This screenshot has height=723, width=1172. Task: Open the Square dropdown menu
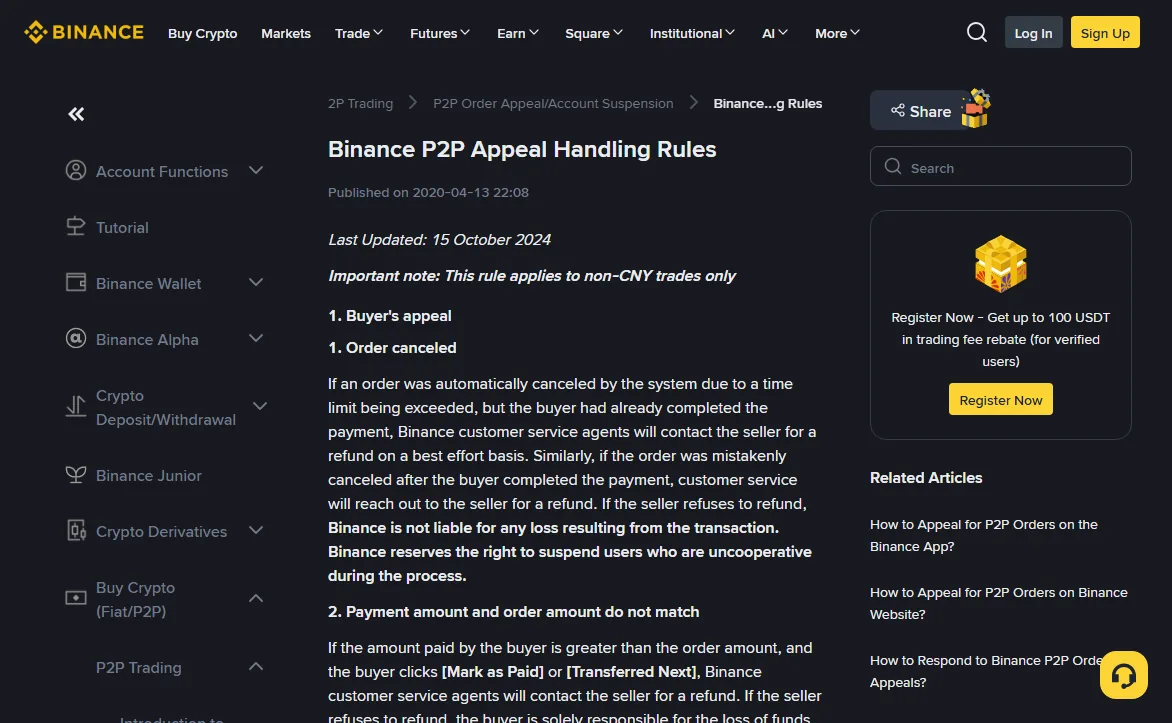point(593,33)
